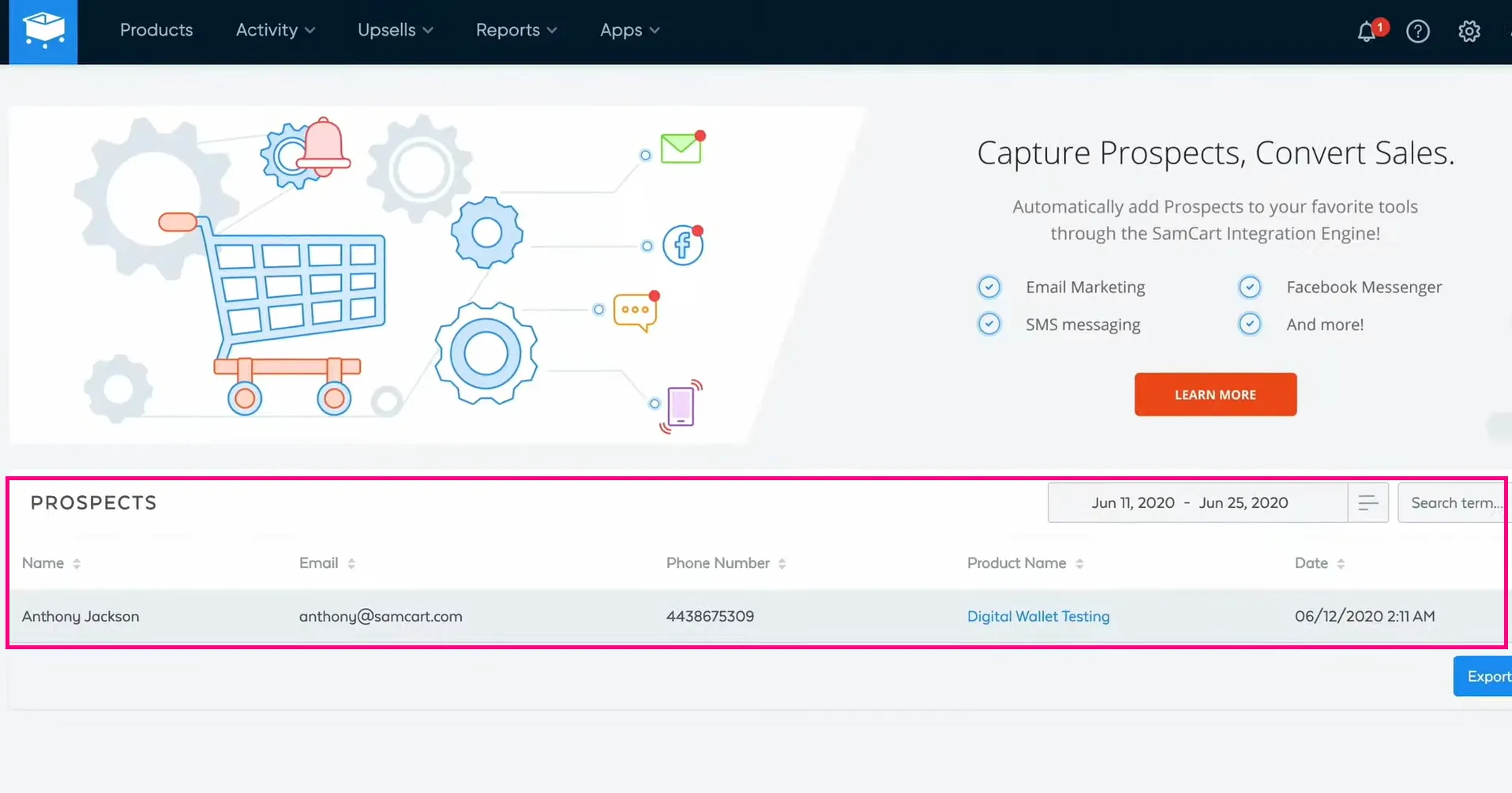The width and height of the screenshot is (1512, 793).
Task: Click the Facebook icon in banner illustration
Action: [683, 245]
